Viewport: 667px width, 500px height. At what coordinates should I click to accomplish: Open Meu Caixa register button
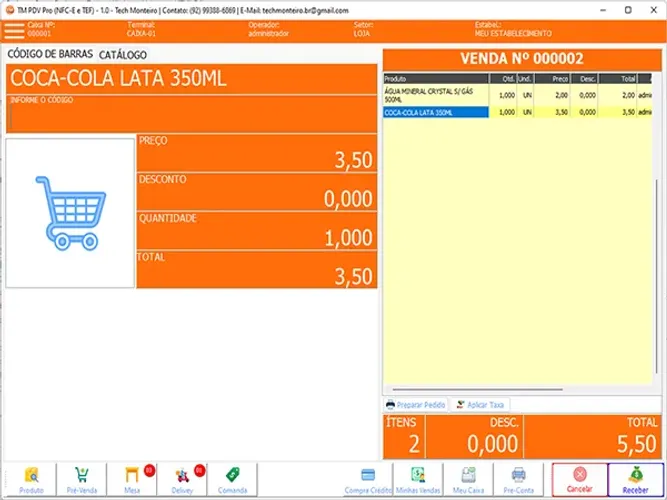(468, 480)
